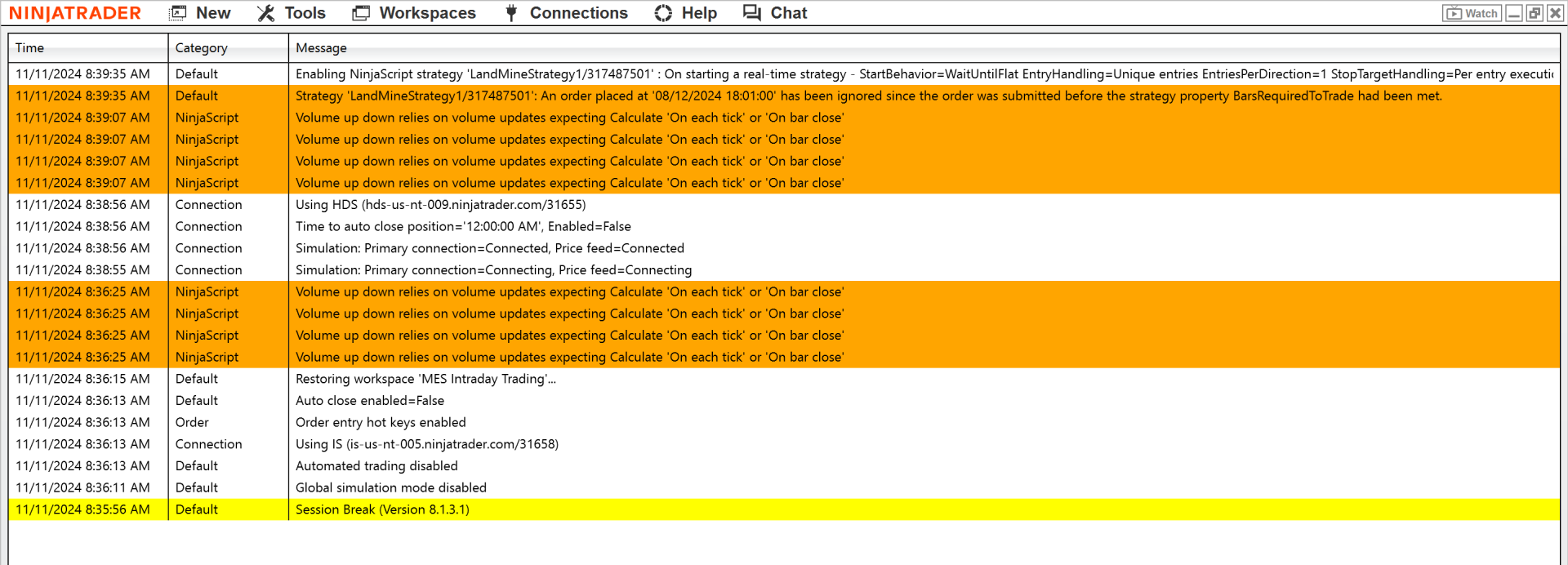Close the NinjaTrader window
Image resolution: width=1568 pixels, height=565 pixels.
(1555, 13)
